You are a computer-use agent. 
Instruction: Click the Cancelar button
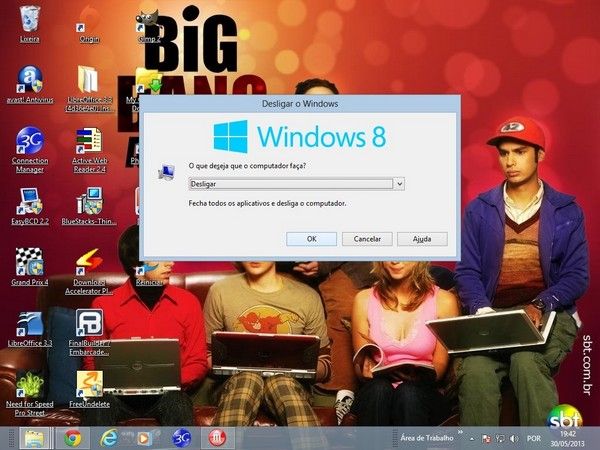(367, 239)
